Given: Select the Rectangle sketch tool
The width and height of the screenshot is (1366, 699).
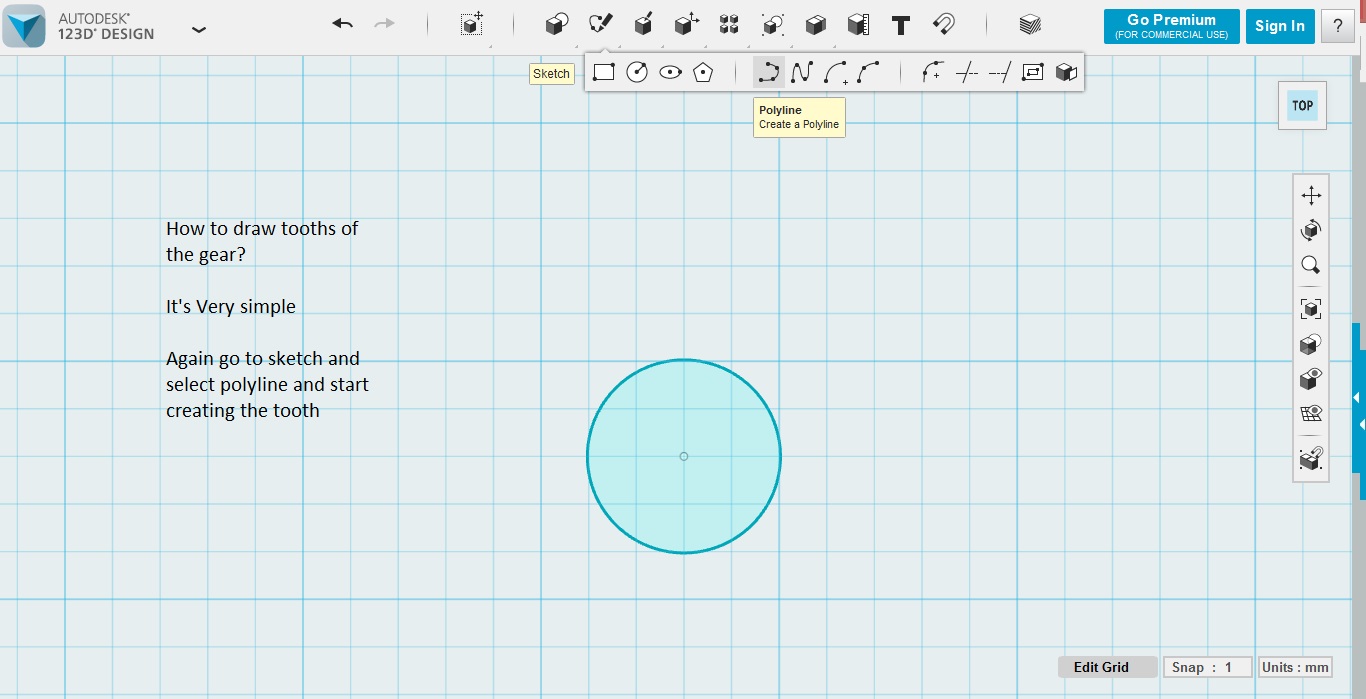Looking at the screenshot, I should pos(603,71).
